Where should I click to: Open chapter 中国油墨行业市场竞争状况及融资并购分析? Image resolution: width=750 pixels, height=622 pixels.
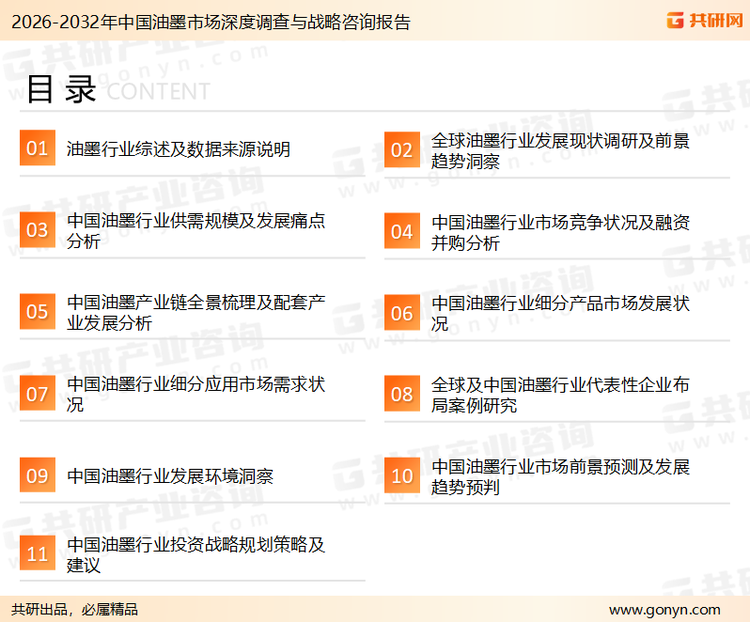pyautogui.click(x=560, y=233)
